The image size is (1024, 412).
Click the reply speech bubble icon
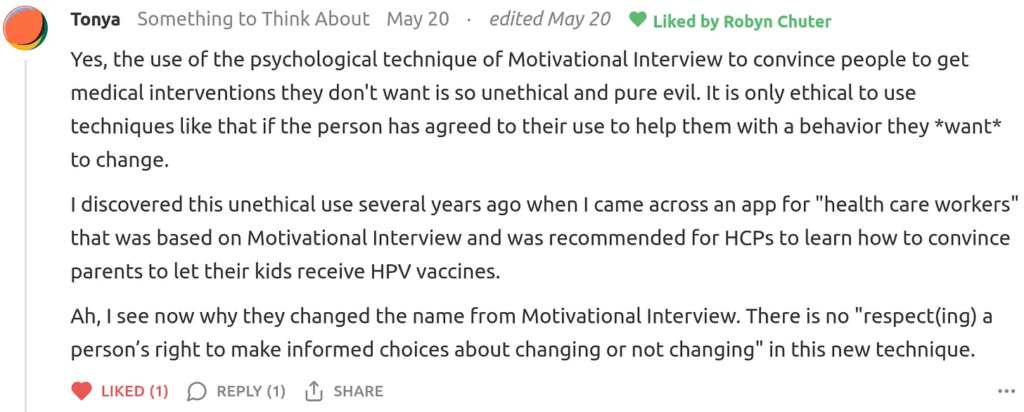197,391
